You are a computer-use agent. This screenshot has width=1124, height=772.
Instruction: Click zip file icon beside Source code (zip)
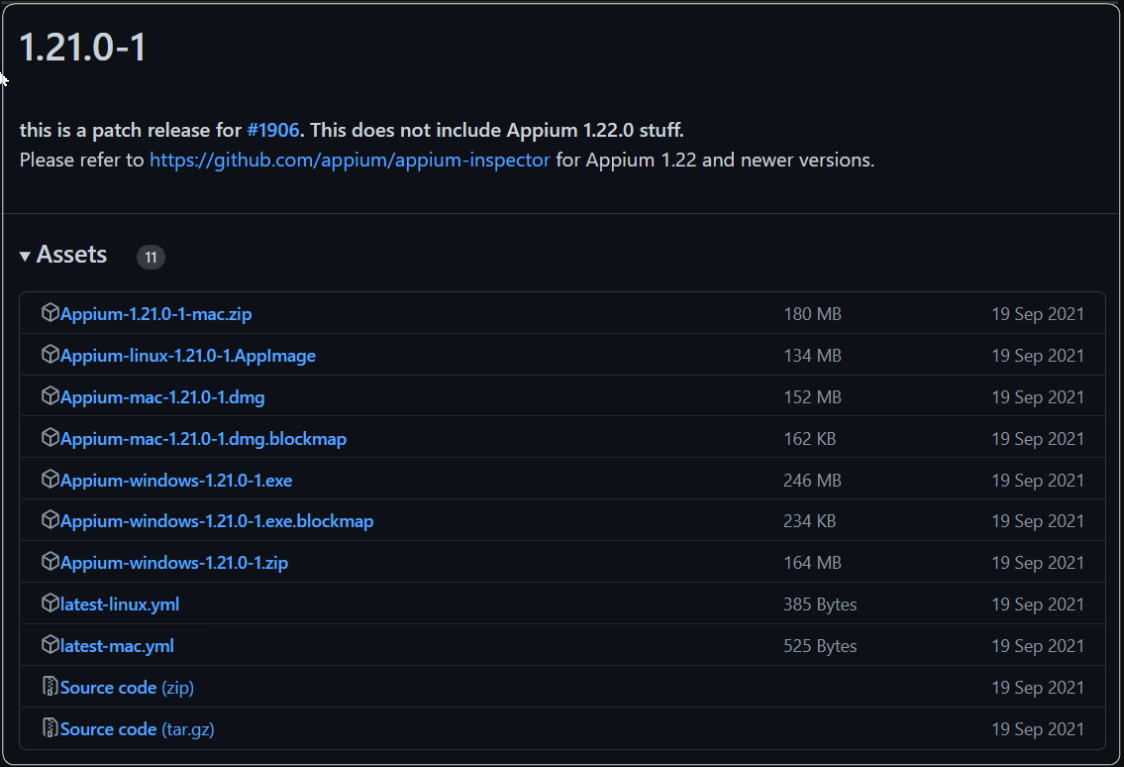coord(50,687)
